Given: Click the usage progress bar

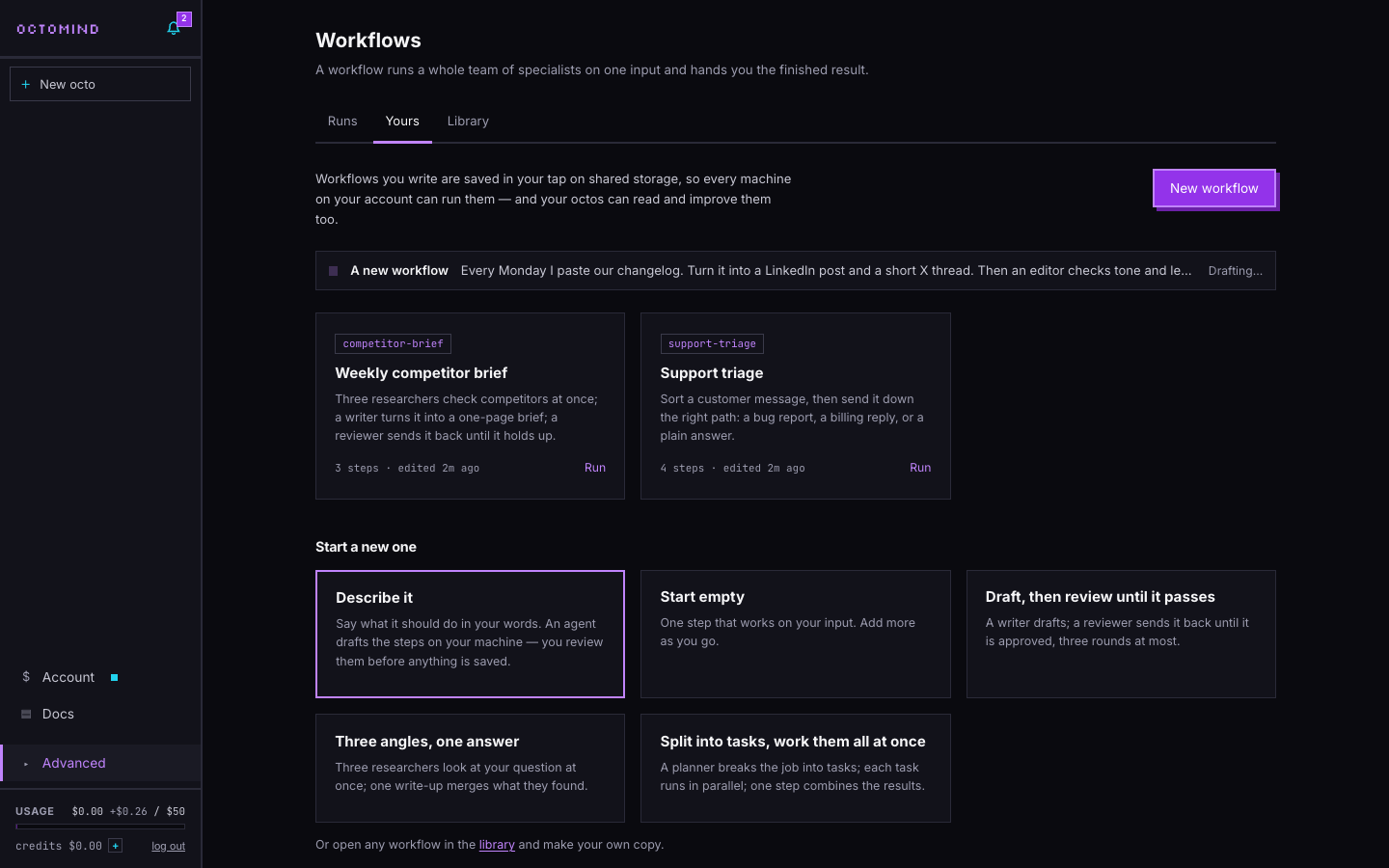Looking at the screenshot, I should click(x=100, y=827).
